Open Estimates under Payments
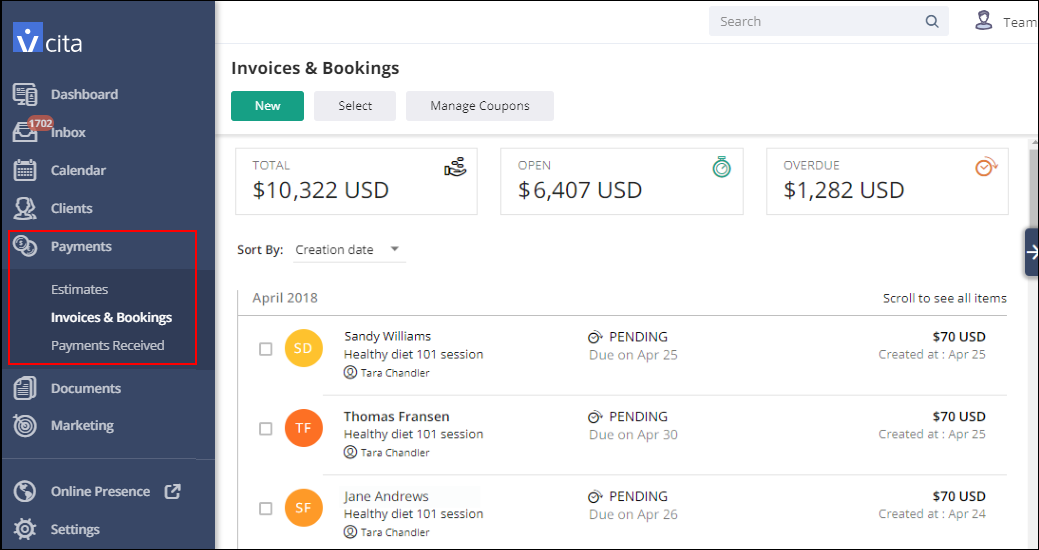 (x=80, y=289)
